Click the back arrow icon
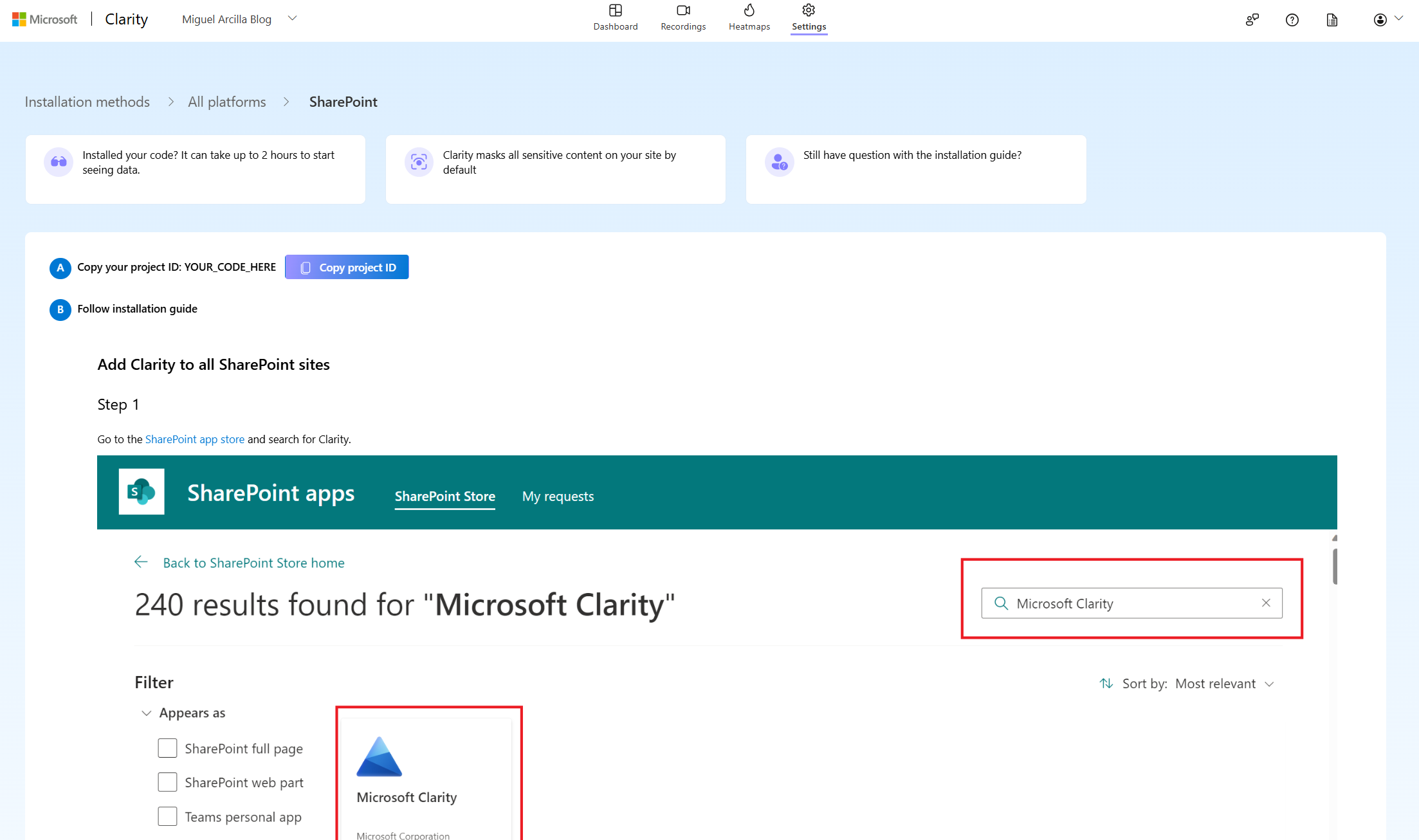The image size is (1419, 840). (x=141, y=562)
